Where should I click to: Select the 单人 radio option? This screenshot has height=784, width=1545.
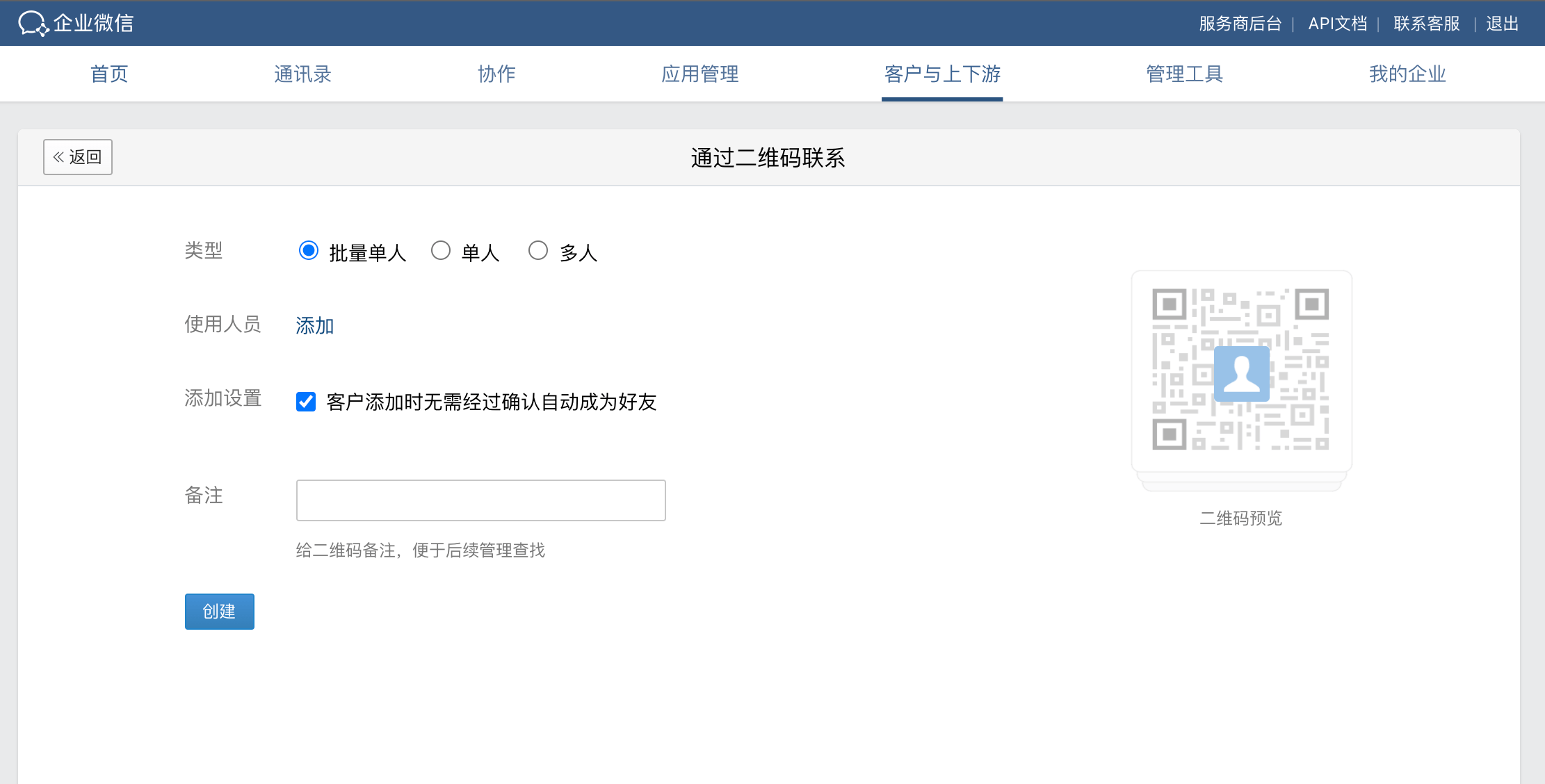441,250
